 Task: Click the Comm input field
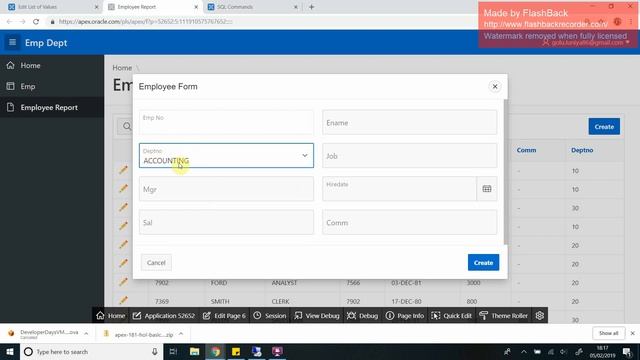tap(409, 222)
